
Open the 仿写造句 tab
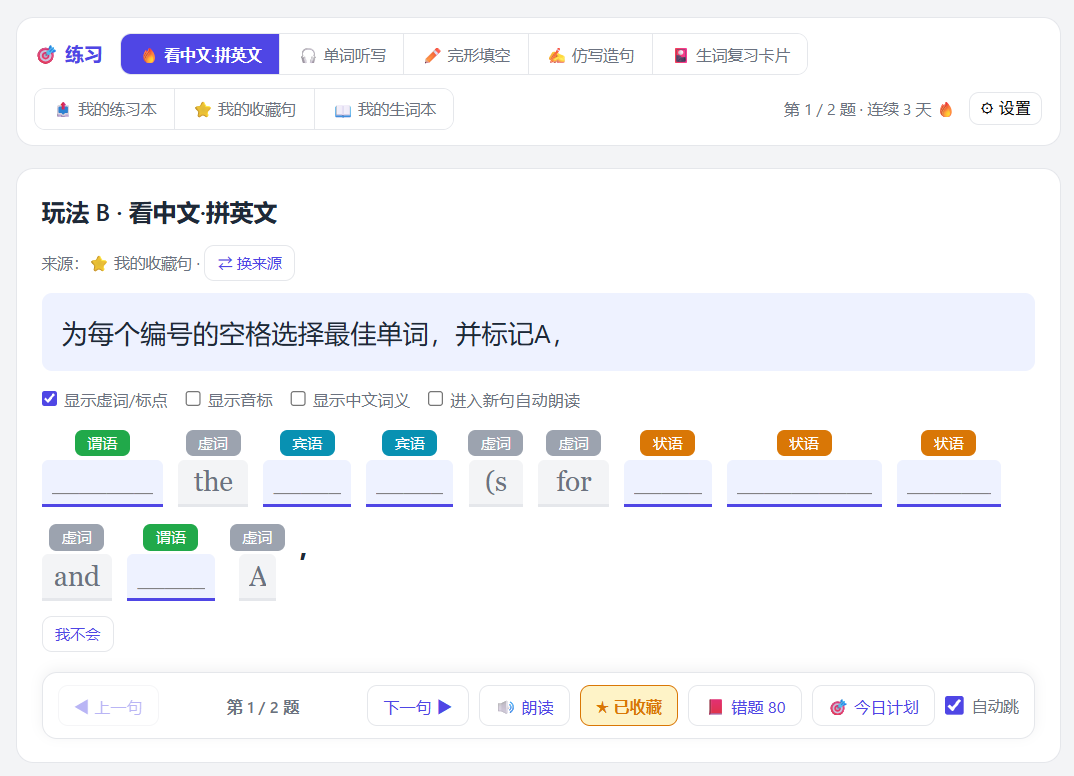pos(590,54)
